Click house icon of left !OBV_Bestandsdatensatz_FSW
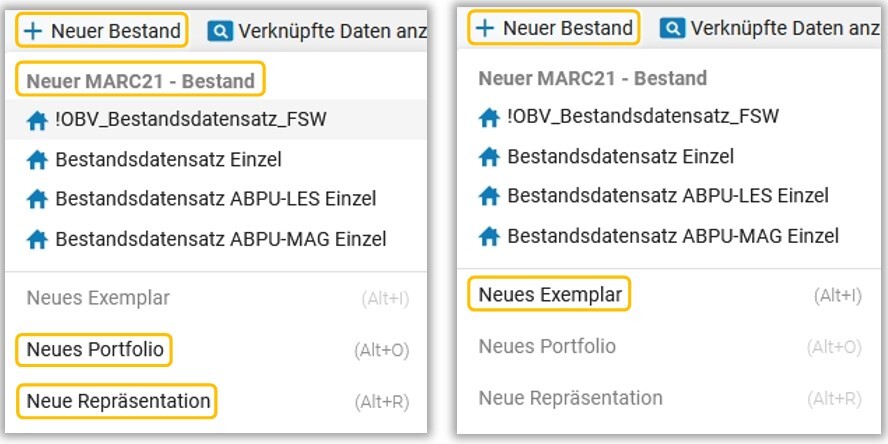Viewport: 888px width, 444px height. 37,120
